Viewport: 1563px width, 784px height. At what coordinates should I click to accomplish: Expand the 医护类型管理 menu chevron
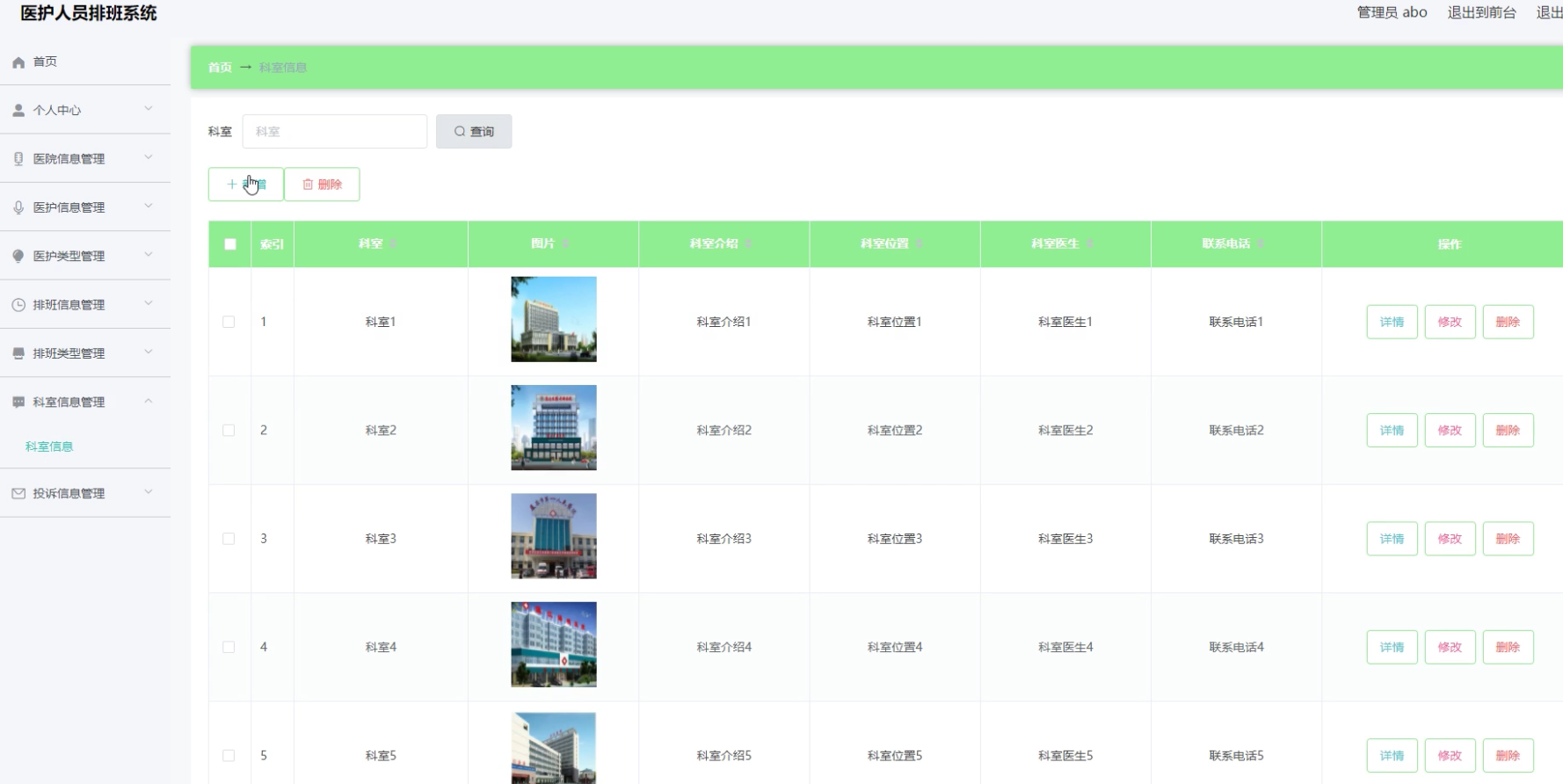tap(149, 255)
